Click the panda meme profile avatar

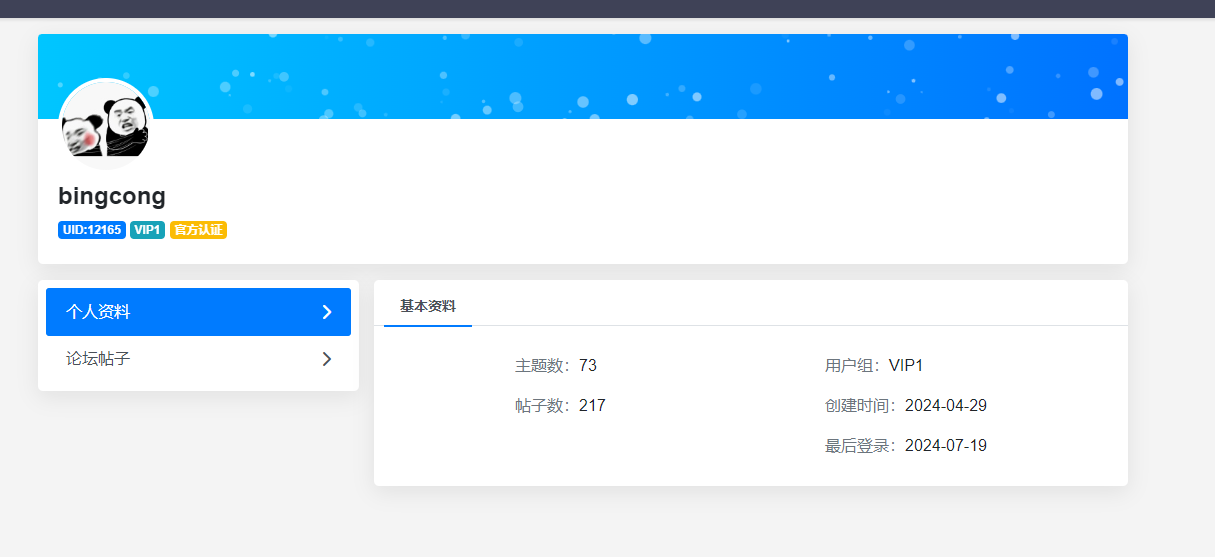tap(106, 124)
